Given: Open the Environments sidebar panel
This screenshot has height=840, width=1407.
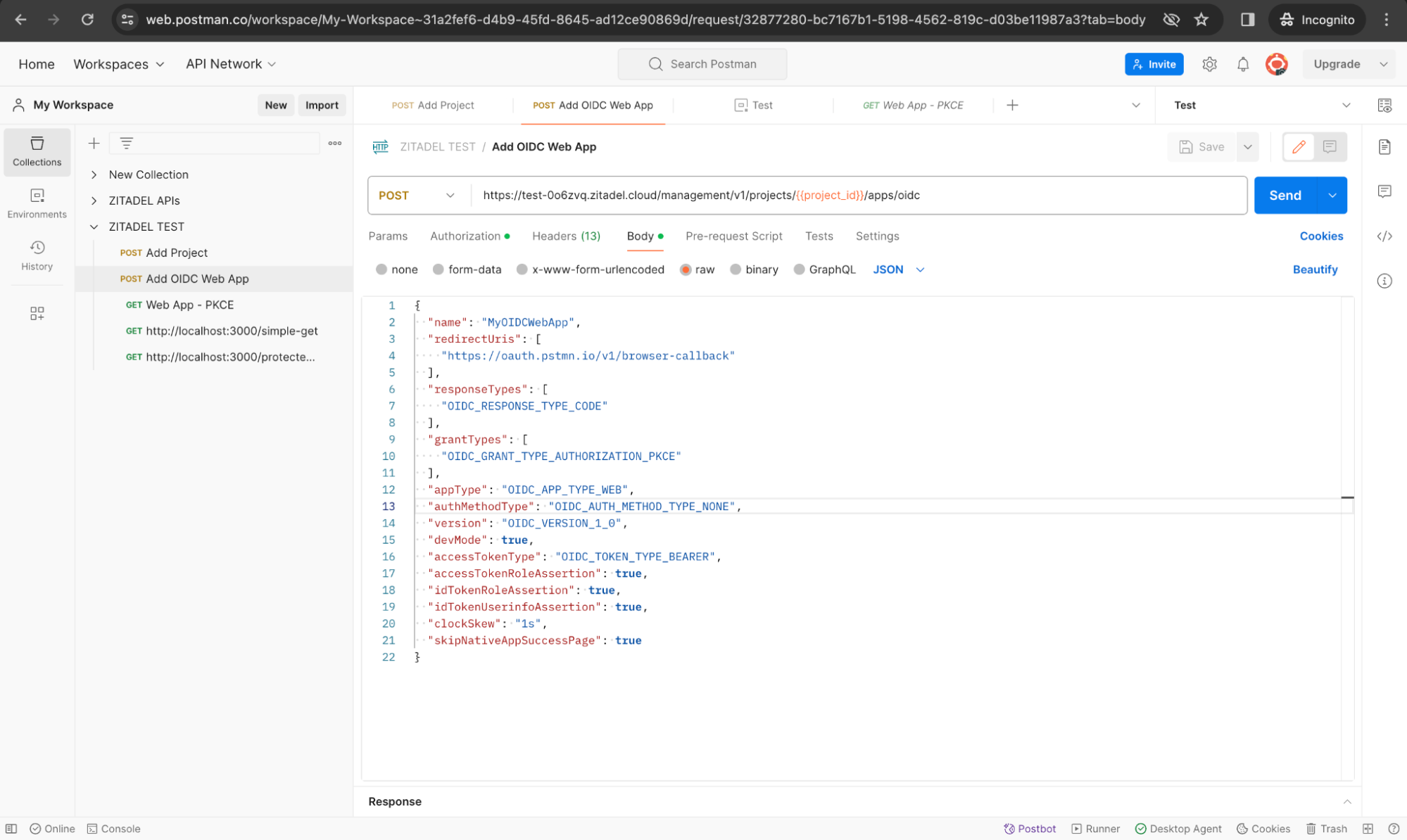Looking at the screenshot, I should (37, 203).
